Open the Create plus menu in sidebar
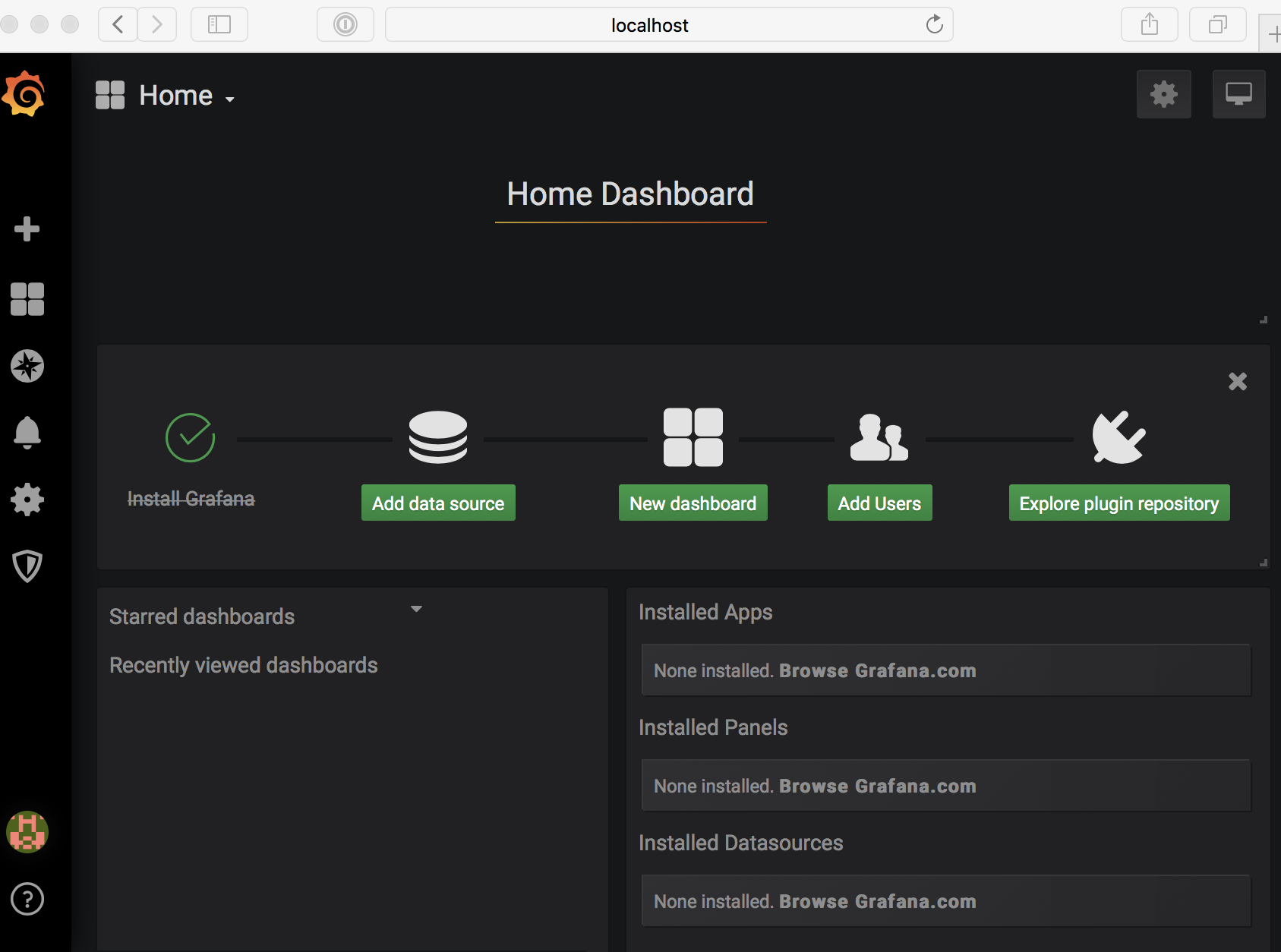The image size is (1281, 952). [27, 229]
